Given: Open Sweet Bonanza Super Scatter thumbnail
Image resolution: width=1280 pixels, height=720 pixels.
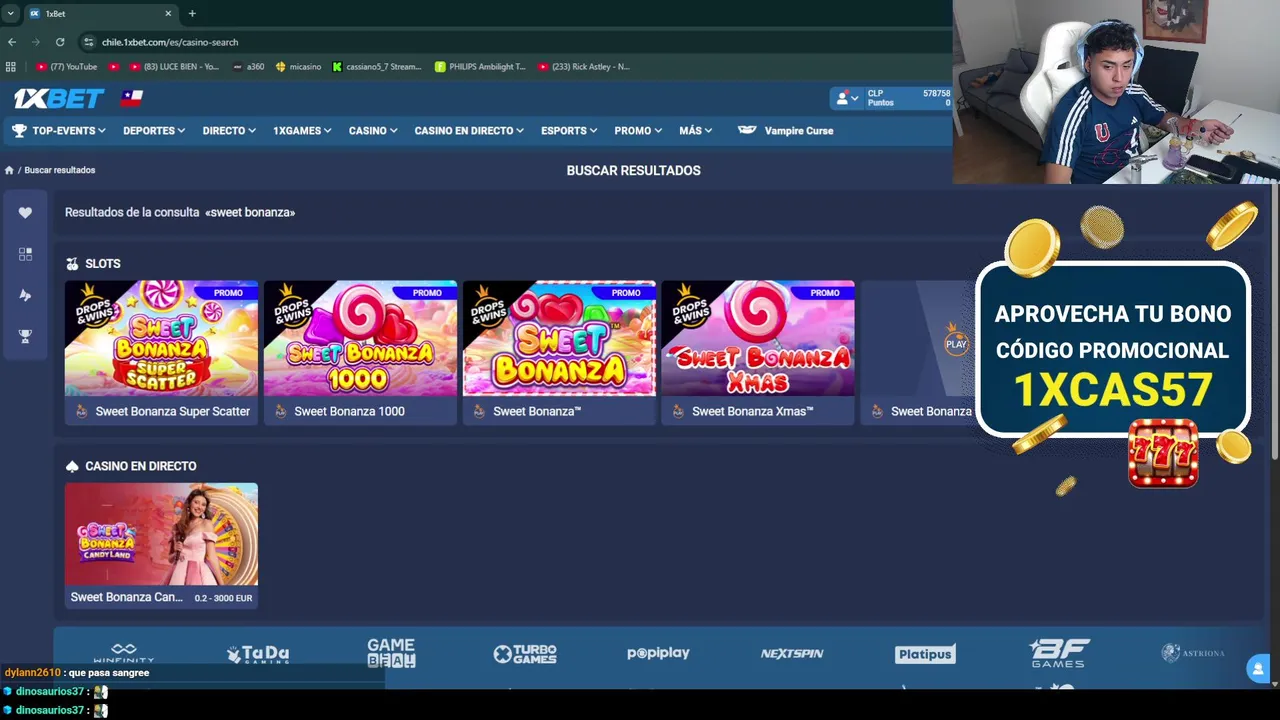Looking at the screenshot, I should point(161,338).
